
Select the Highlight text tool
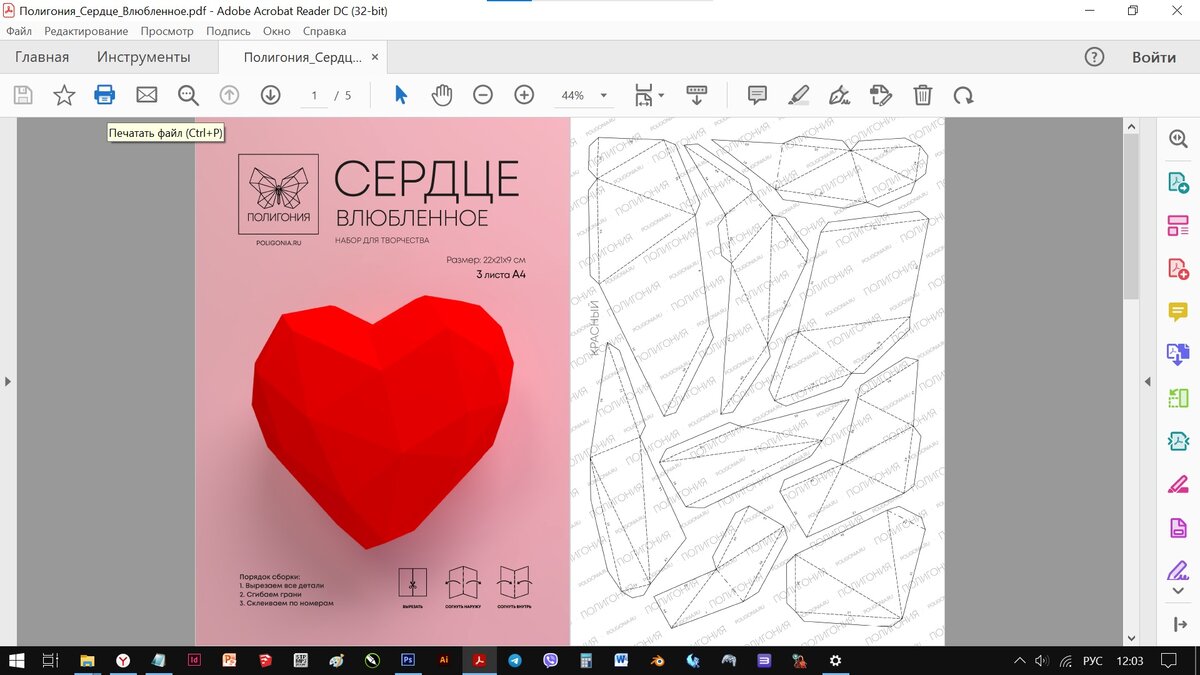[x=798, y=95]
